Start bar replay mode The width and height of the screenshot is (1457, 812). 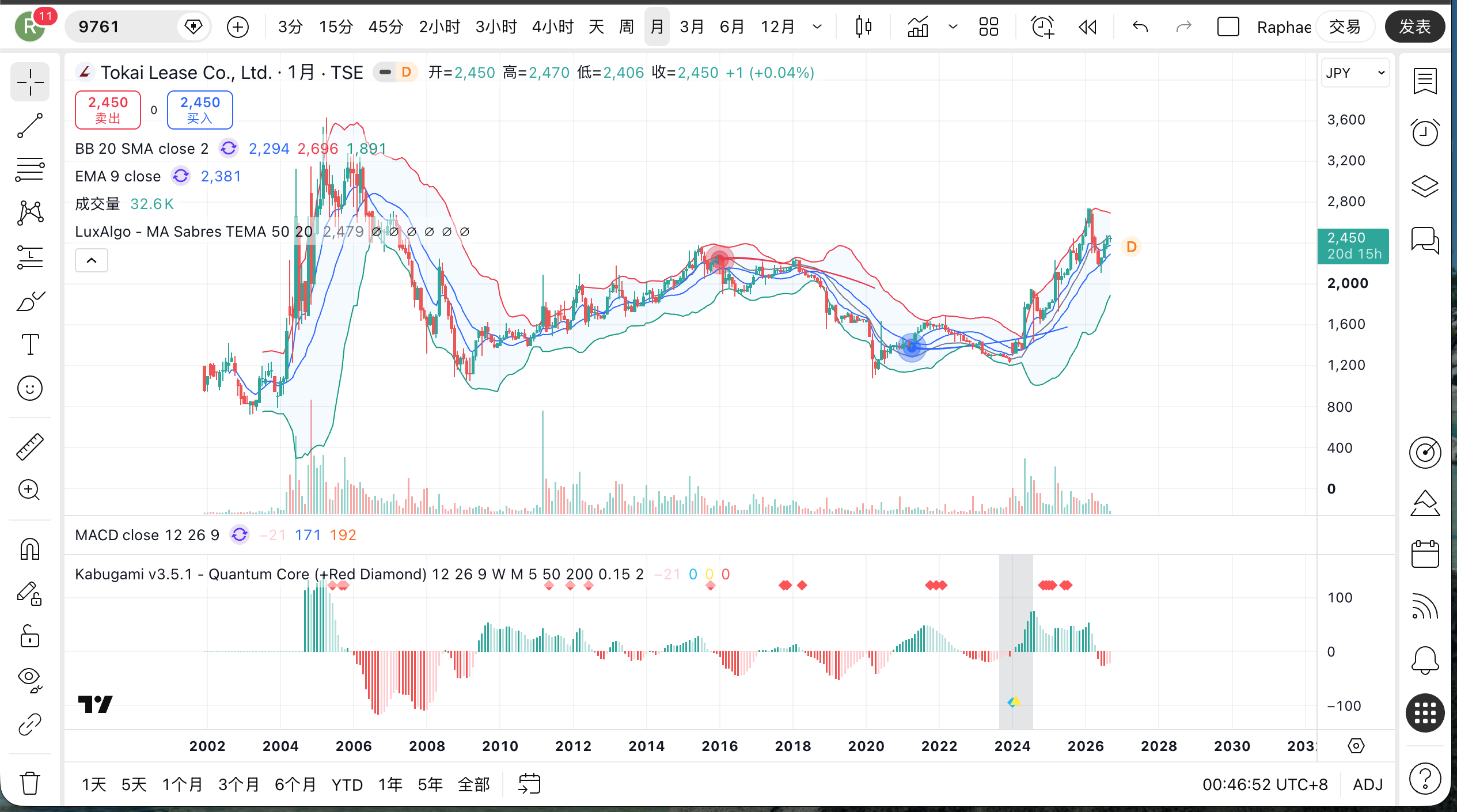pos(1087,27)
